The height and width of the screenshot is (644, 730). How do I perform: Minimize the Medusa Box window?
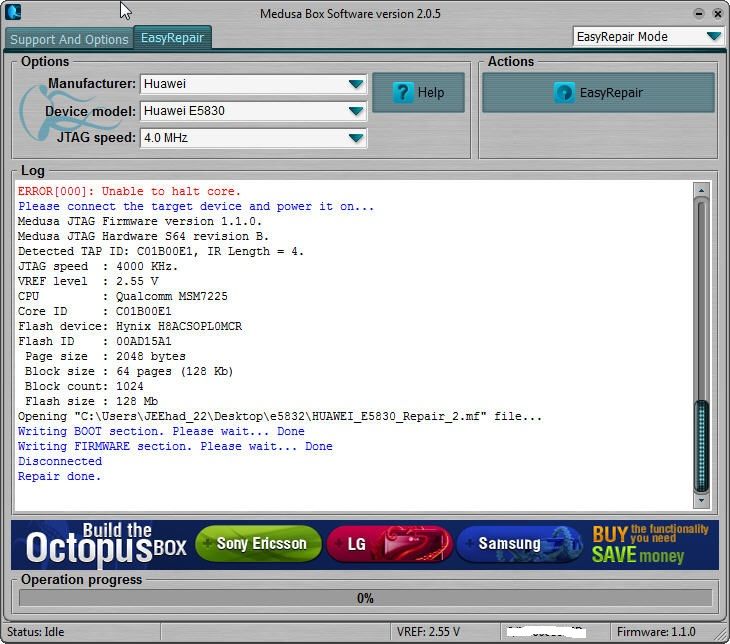pos(698,14)
